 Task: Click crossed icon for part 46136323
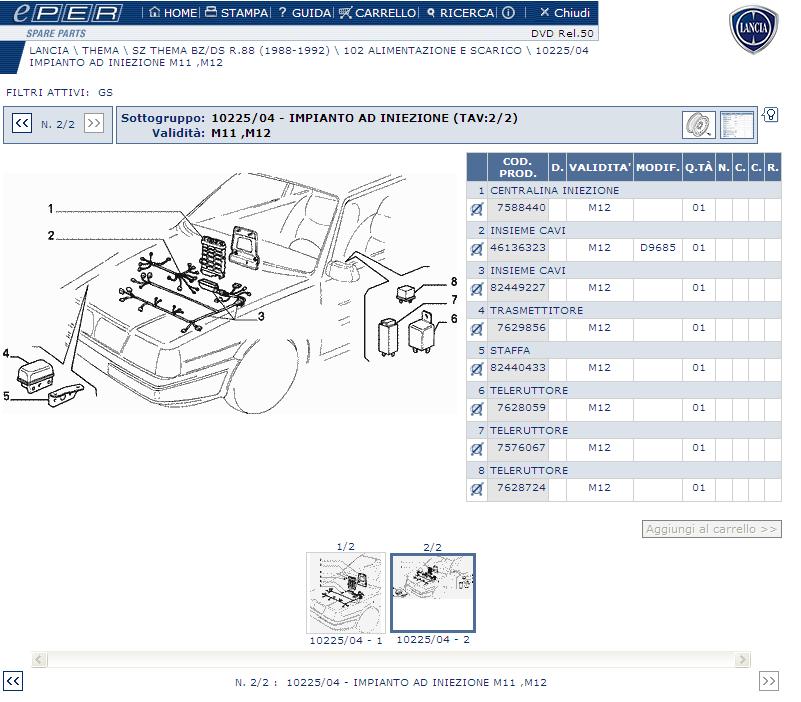click(476, 249)
